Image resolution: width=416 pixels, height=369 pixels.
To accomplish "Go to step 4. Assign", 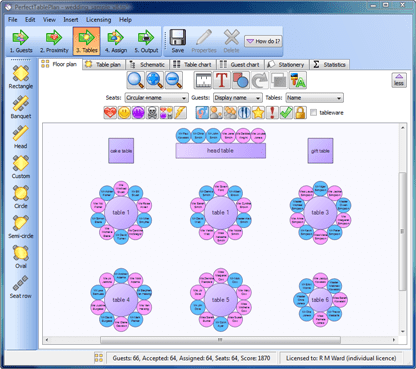I will coord(116,42).
